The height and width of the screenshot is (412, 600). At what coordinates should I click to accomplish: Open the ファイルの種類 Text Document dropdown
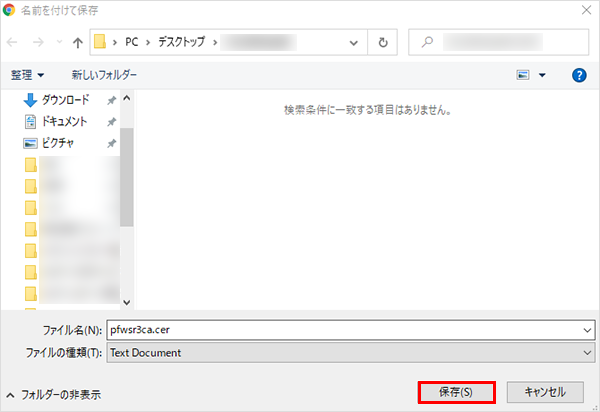351,352
